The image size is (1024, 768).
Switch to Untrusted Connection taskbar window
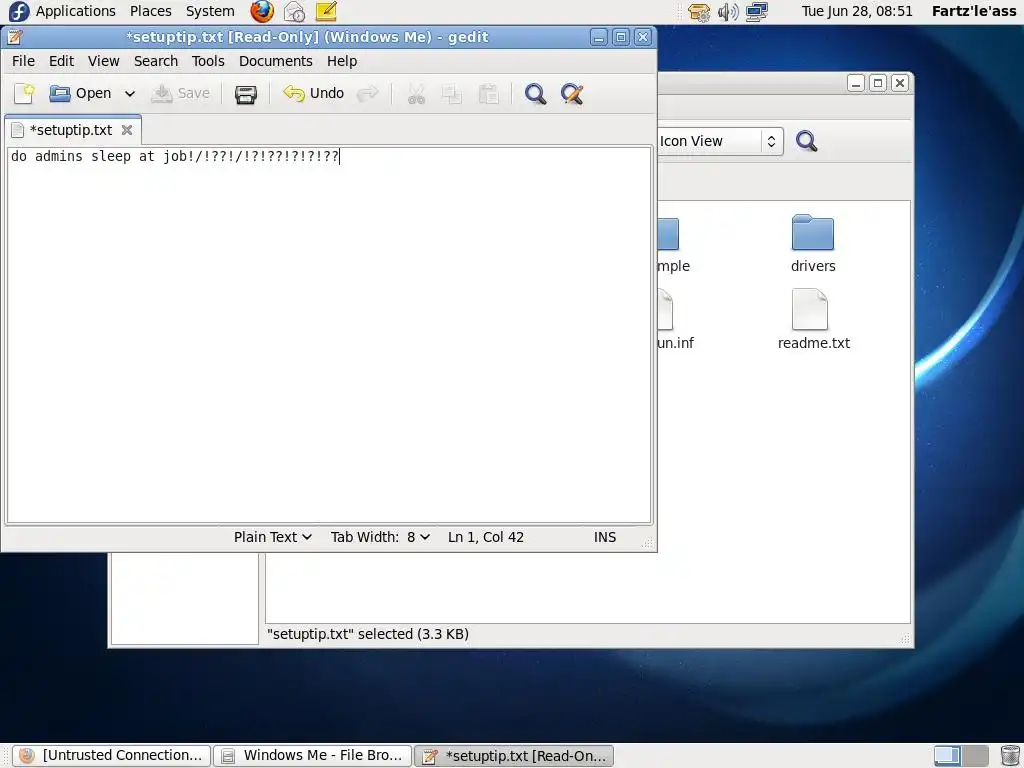pyautogui.click(x=112, y=756)
